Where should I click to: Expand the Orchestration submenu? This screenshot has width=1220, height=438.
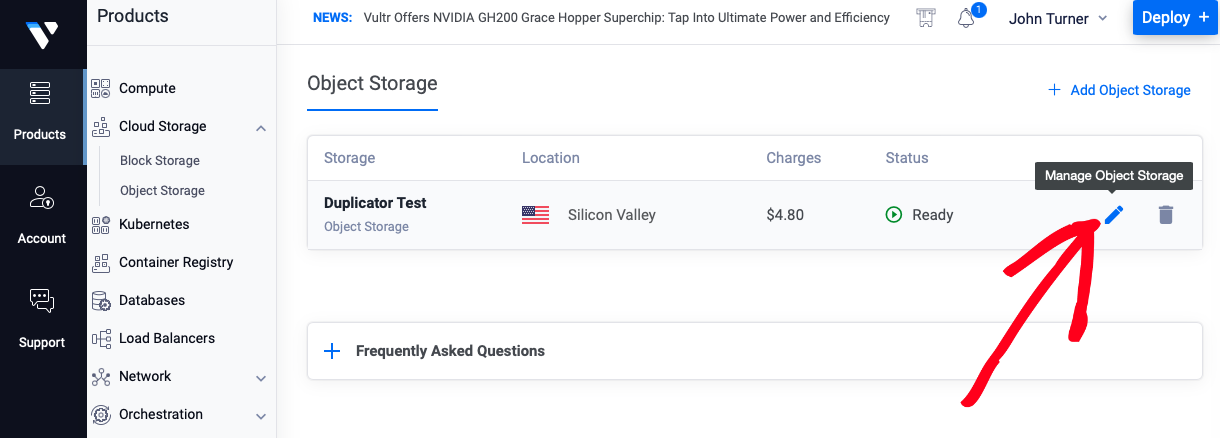[261, 416]
